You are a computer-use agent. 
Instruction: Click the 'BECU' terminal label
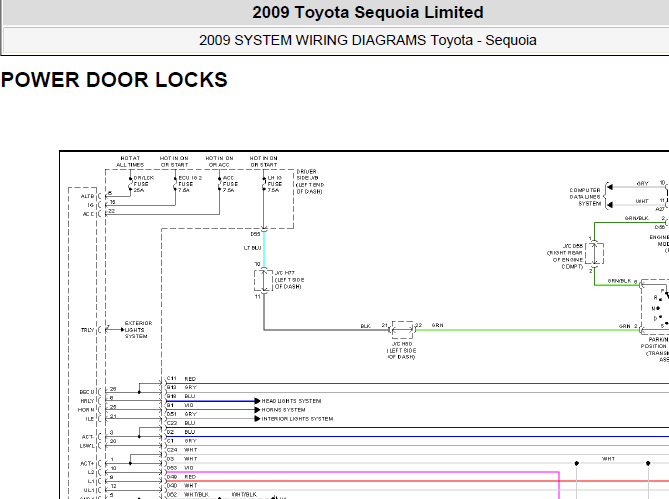coord(87,392)
